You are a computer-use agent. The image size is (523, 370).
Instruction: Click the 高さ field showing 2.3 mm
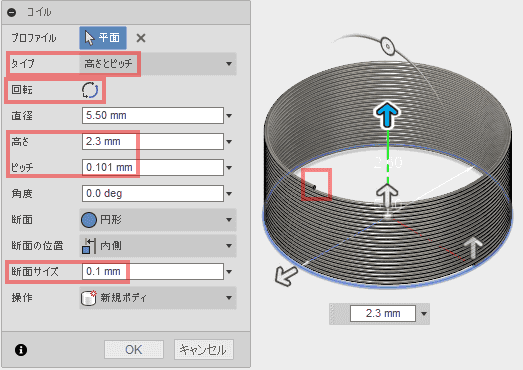(153, 141)
